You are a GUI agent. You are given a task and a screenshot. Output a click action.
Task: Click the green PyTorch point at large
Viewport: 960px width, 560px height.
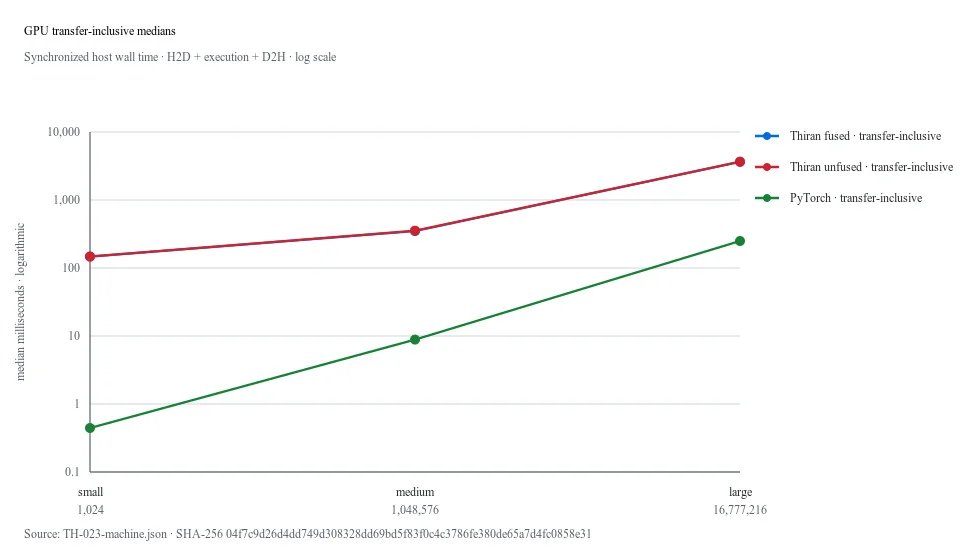(x=740, y=241)
